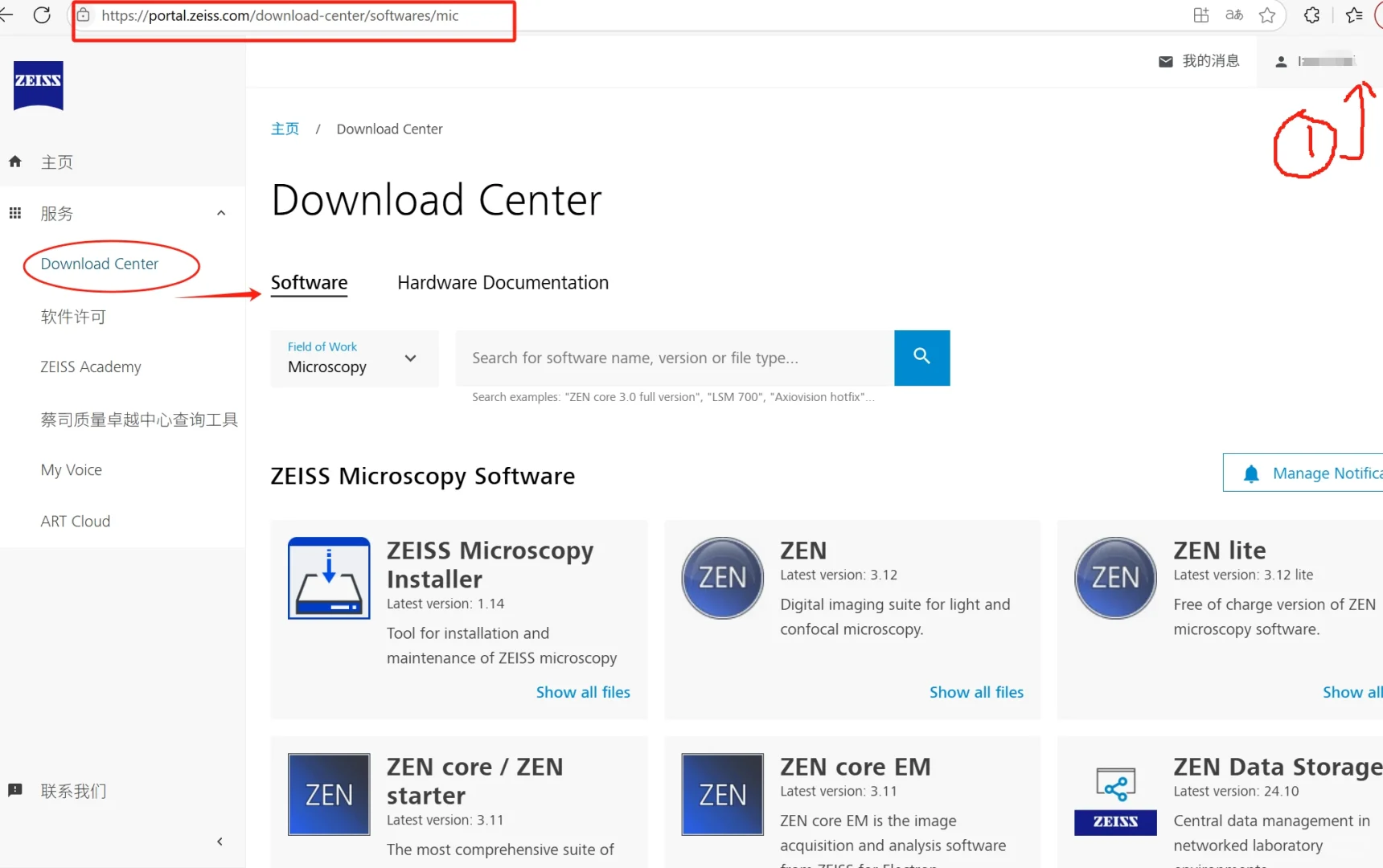This screenshot has height=868, width=1383.
Task: Go back with the browser back arrow
Action: pos(6,15)
